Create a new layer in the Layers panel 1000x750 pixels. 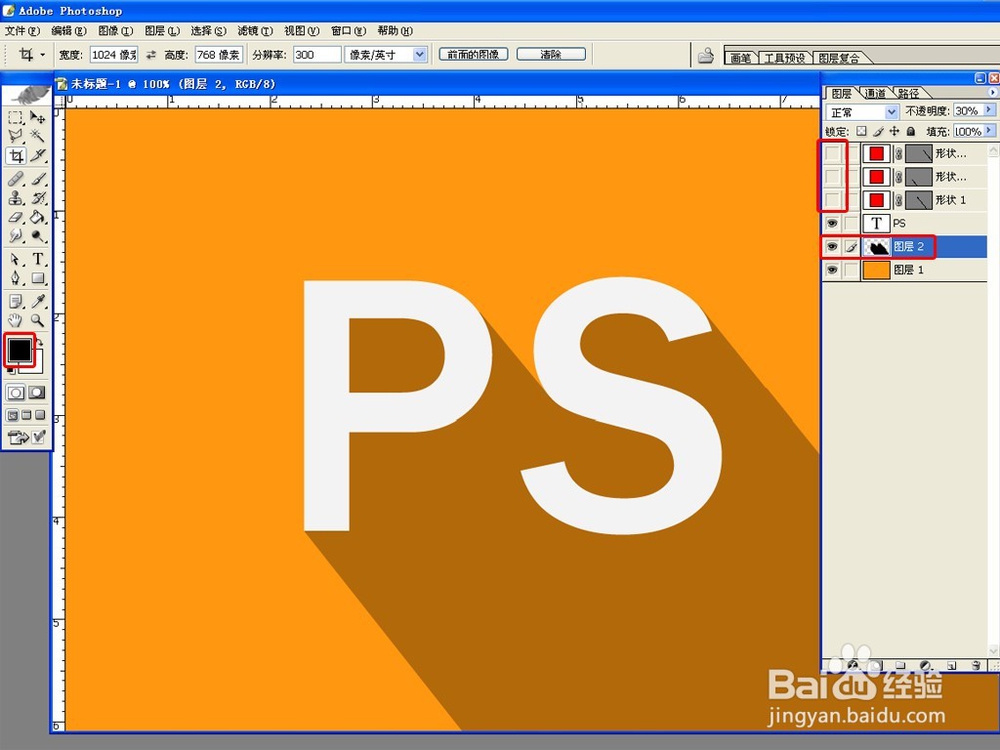951,665
